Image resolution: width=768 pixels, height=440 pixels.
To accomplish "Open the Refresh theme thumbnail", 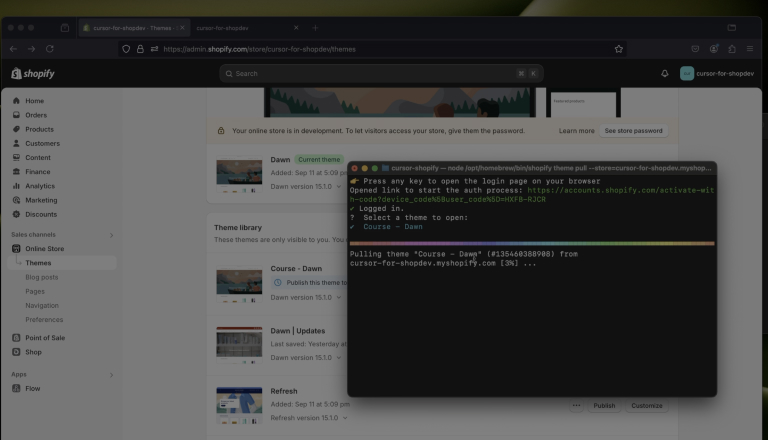I will tap(239, 405).
